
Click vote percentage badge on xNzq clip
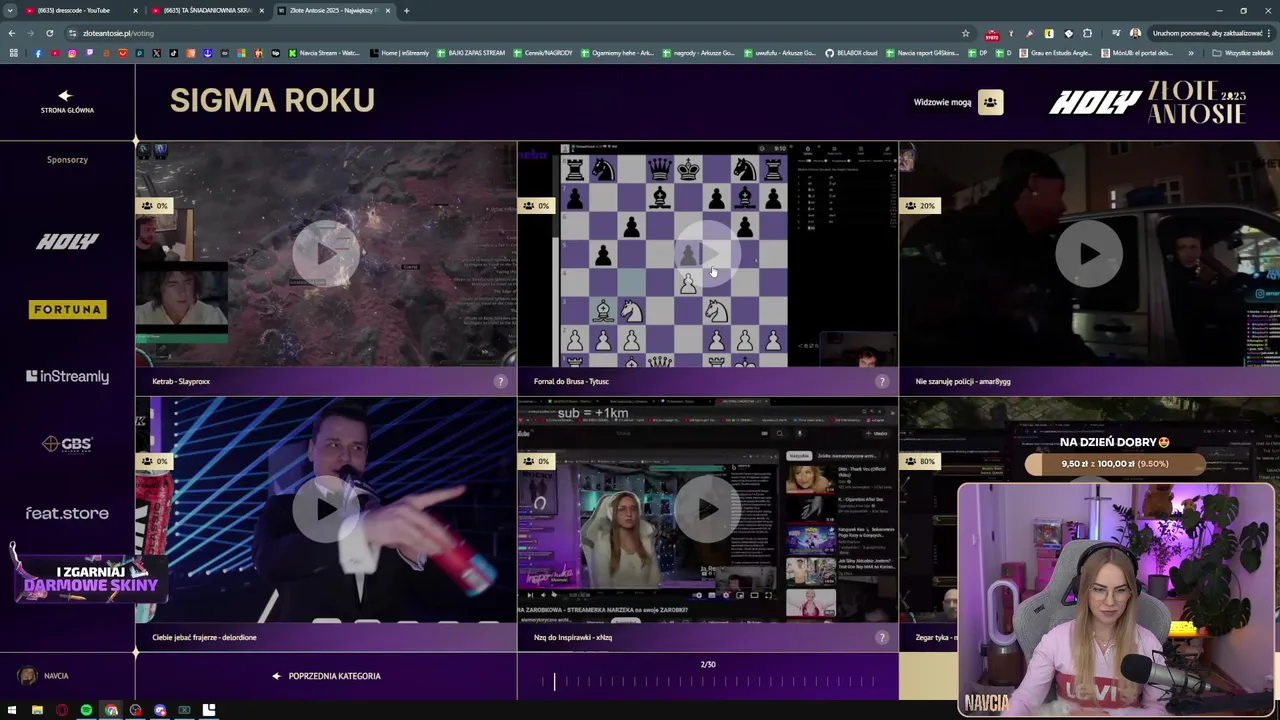(x=536, y=461)
